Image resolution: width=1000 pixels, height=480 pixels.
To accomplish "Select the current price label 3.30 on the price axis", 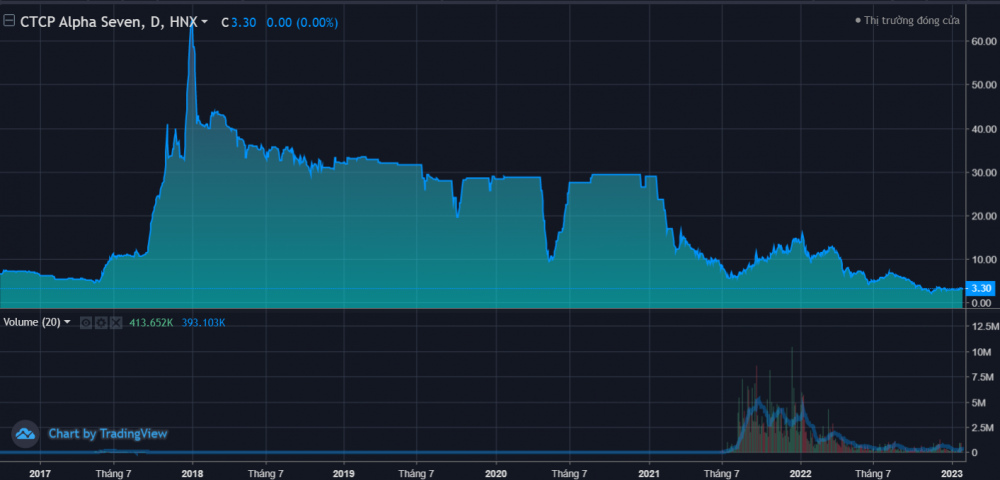I will 980,288.
